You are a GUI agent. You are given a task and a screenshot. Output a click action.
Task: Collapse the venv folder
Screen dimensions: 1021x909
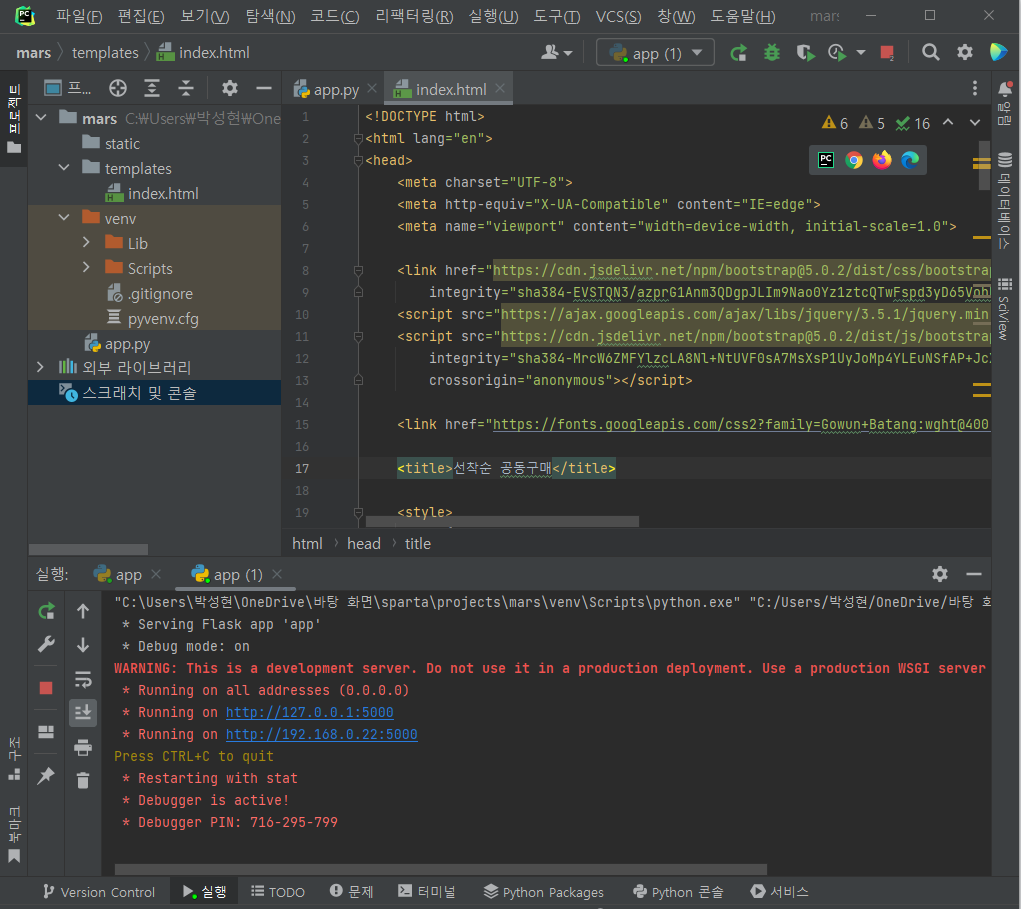(64, 218)
